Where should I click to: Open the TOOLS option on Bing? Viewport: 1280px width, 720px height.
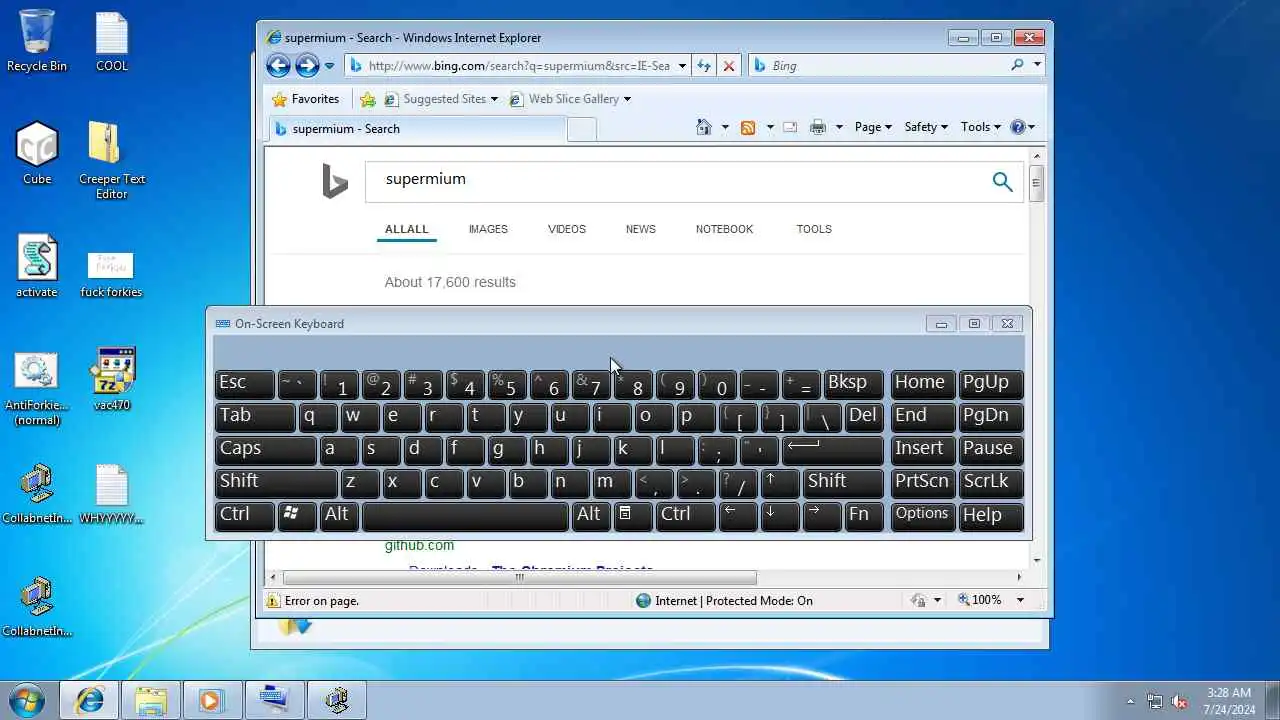coord(814,229)
